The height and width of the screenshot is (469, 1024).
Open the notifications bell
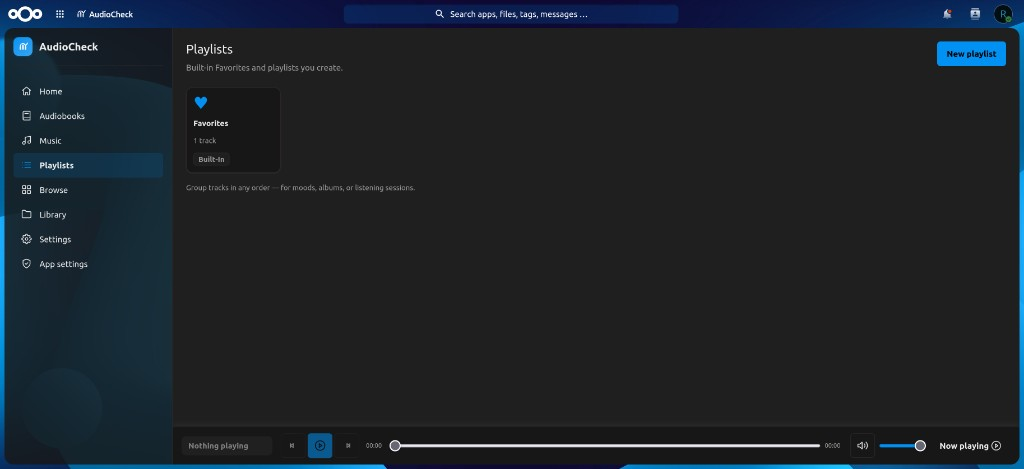click(947, 14)
